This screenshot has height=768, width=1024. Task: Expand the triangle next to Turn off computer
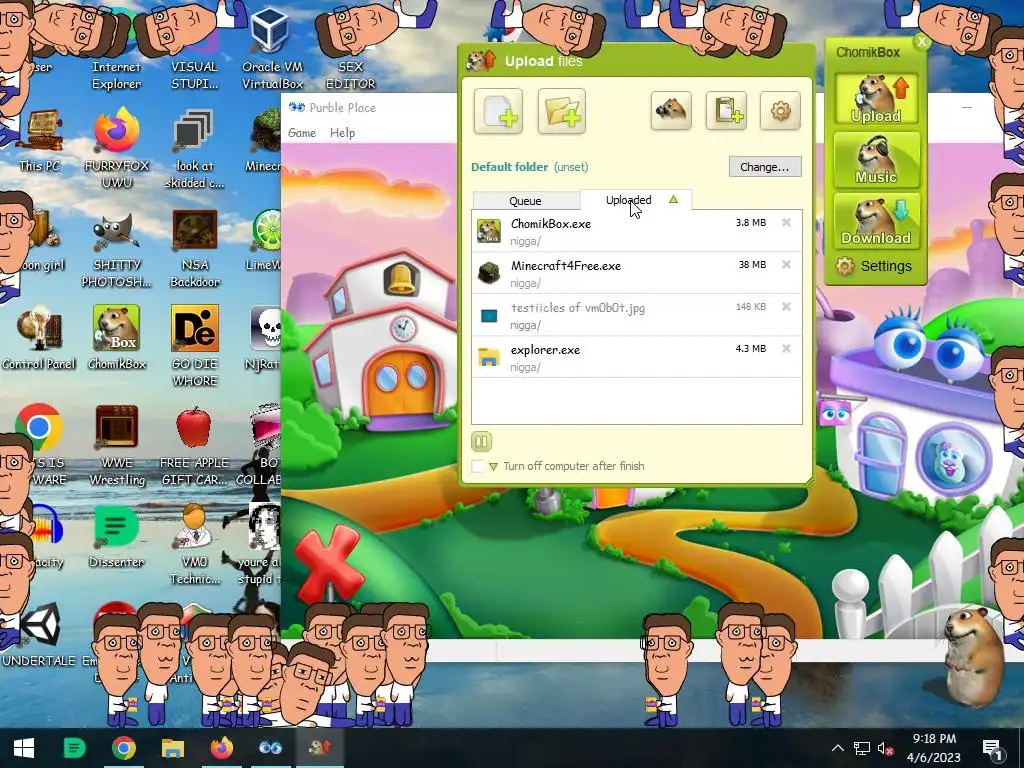click(x=493, y=467)
